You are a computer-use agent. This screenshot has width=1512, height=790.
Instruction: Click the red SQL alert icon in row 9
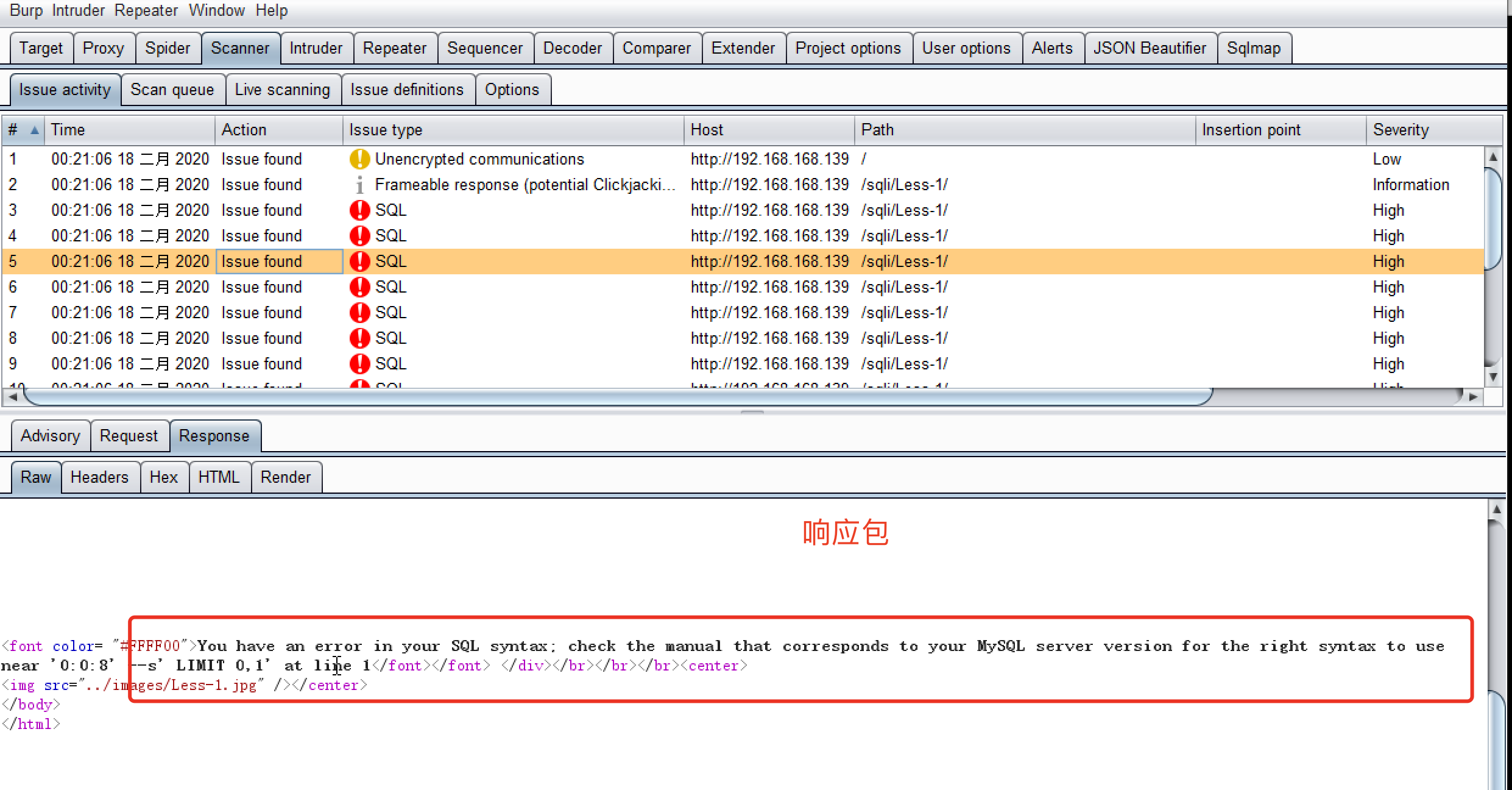point(359,364)
